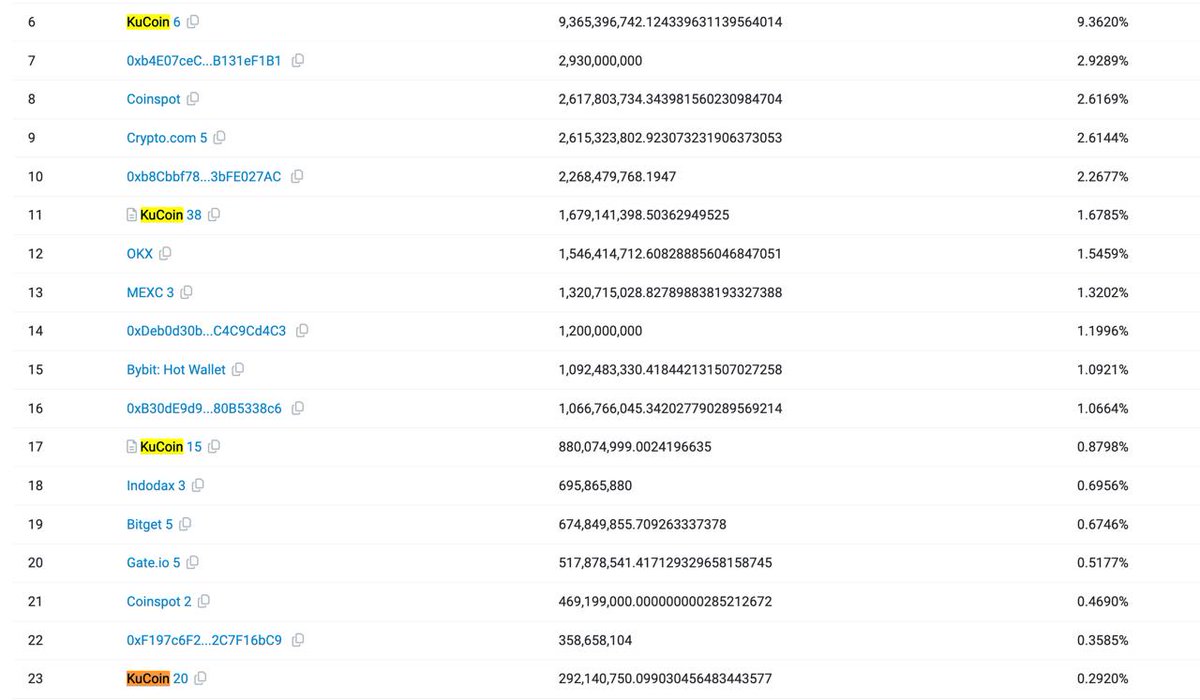The image size is (1200, 700).
Task: Open Gate.io 5 holder link
Action: click(154, 563)
